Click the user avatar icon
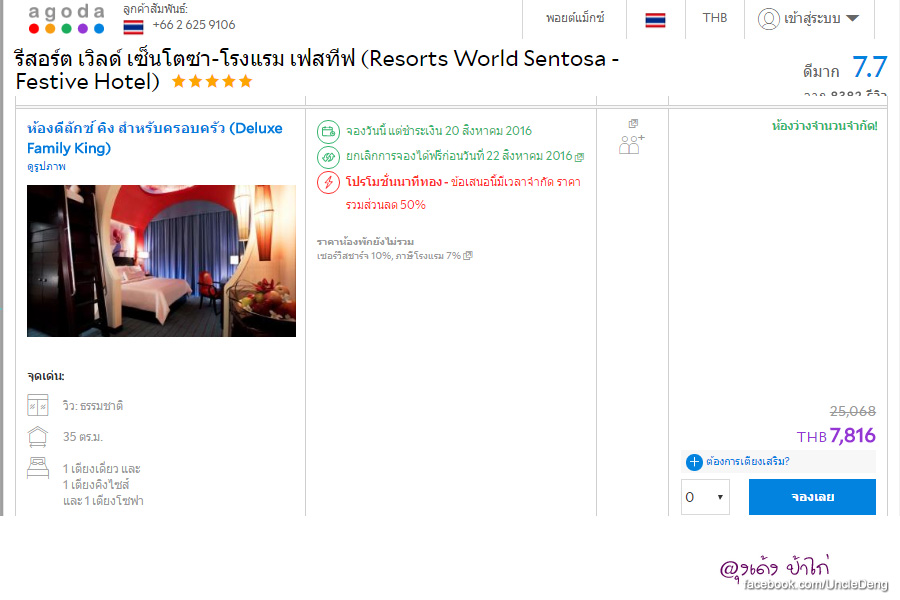The height and width of the screenshot is (600, 900). tap(768, 18)
